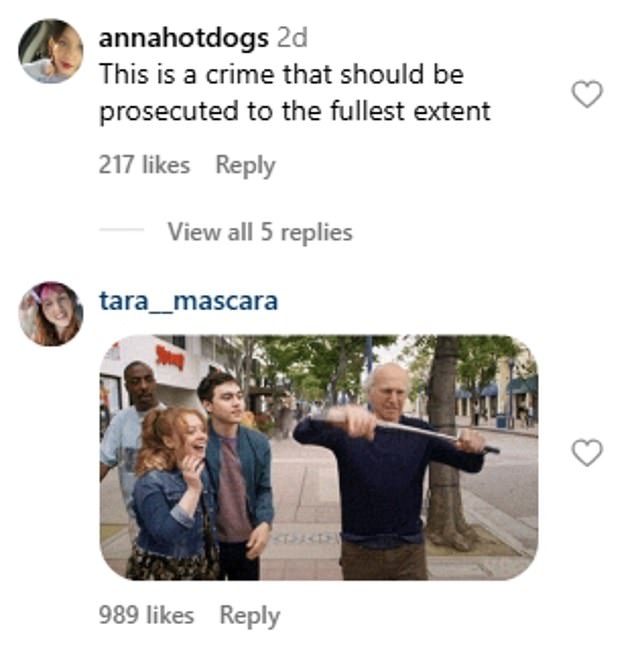The width and height of the screenshot is (634, 648).
Task: Click the red sign on the white building
Action: pos(169,356)
